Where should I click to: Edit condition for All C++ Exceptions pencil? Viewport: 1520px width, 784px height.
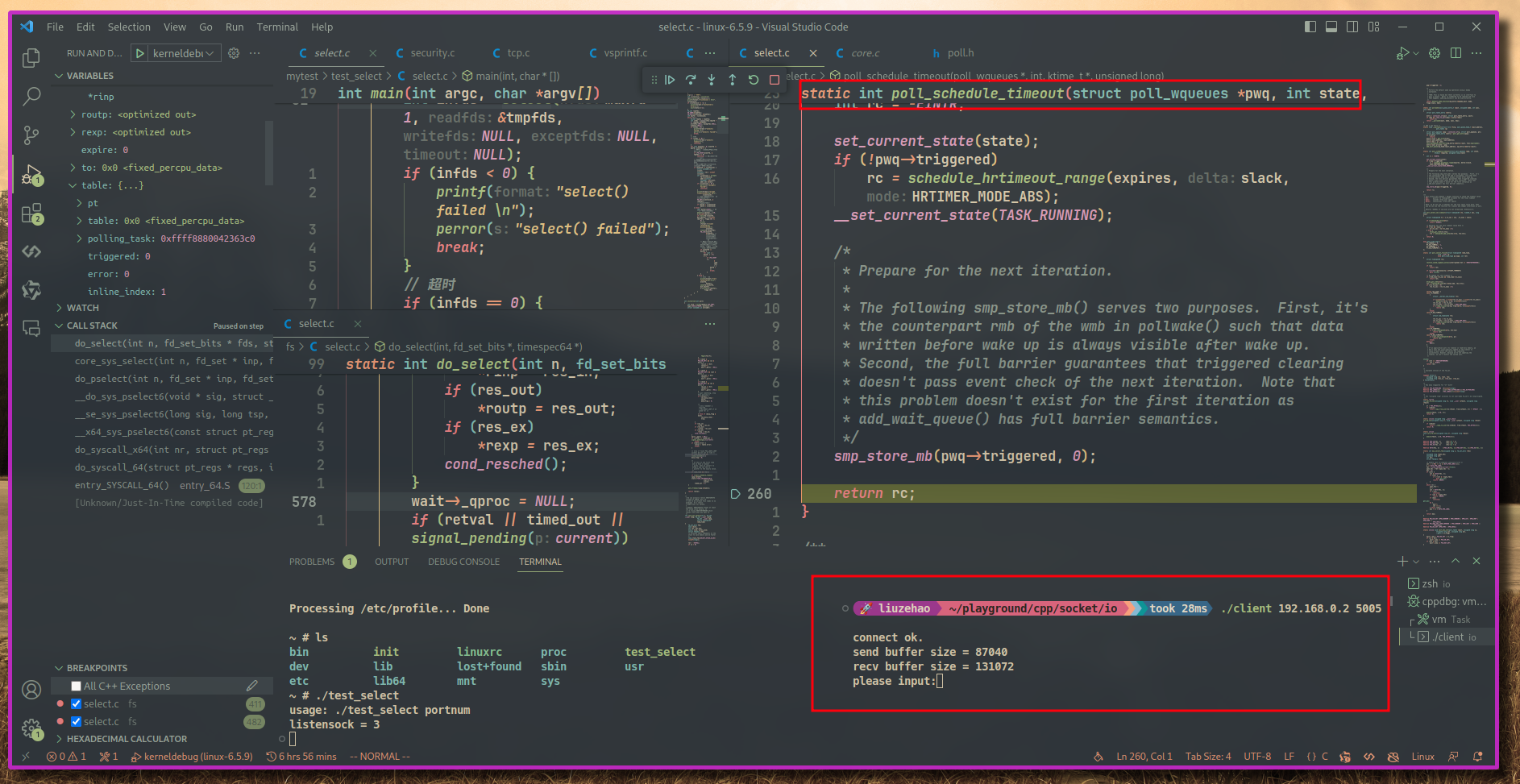[x=252, y=686]
